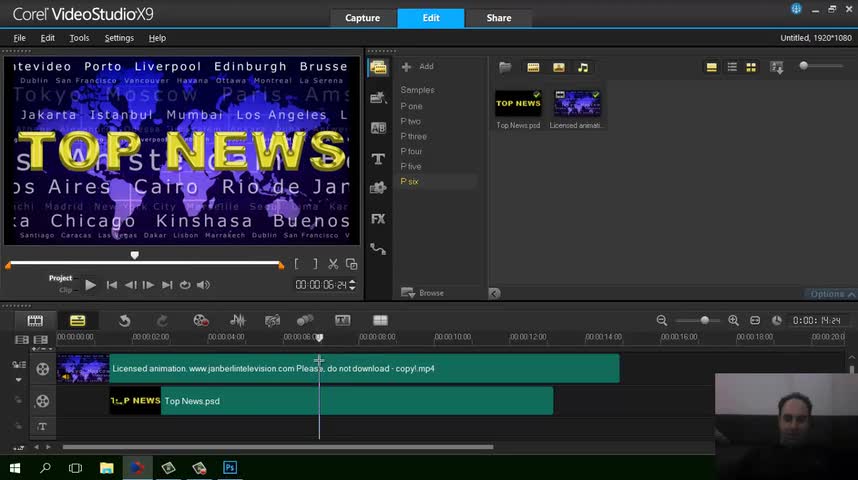Image resolution: width=858 pixels, height=480 pixels.
Task: Open the FX Filter library
Action: coord(378,218)
